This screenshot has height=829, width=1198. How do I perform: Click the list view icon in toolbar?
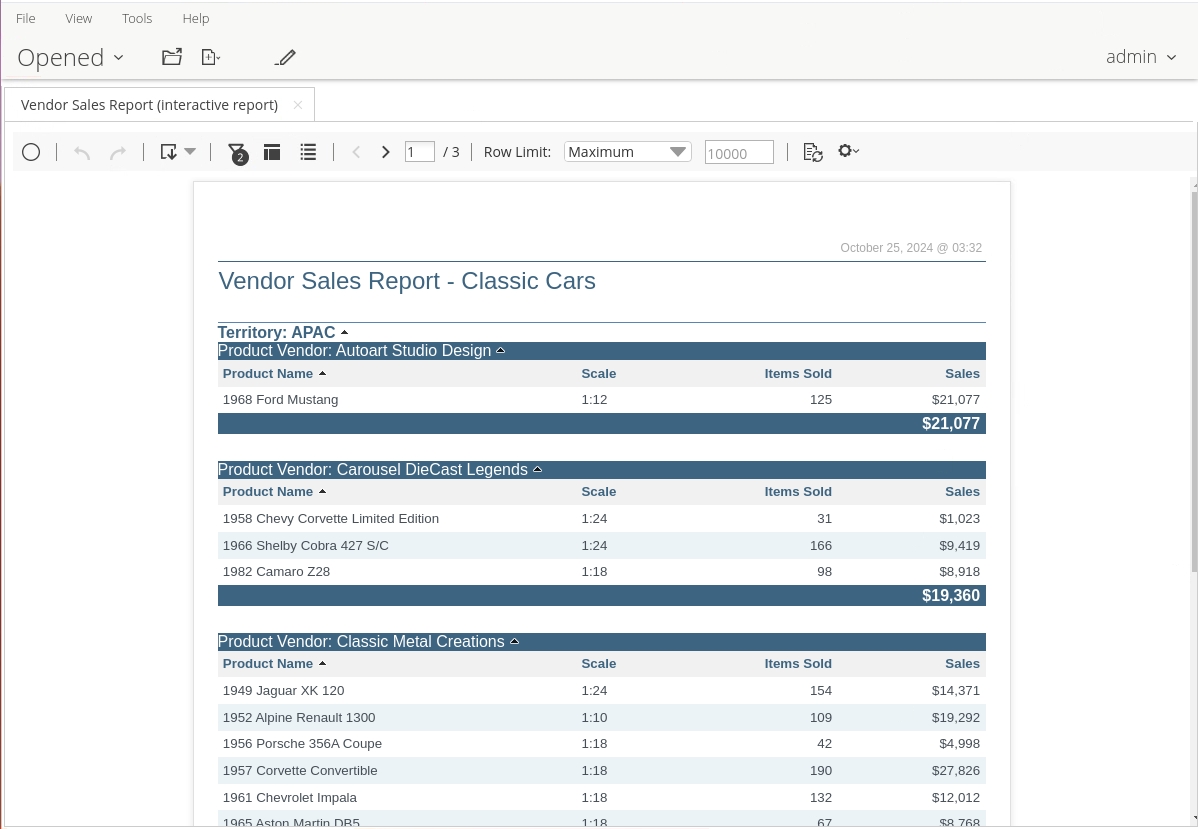tap(308, 152)
